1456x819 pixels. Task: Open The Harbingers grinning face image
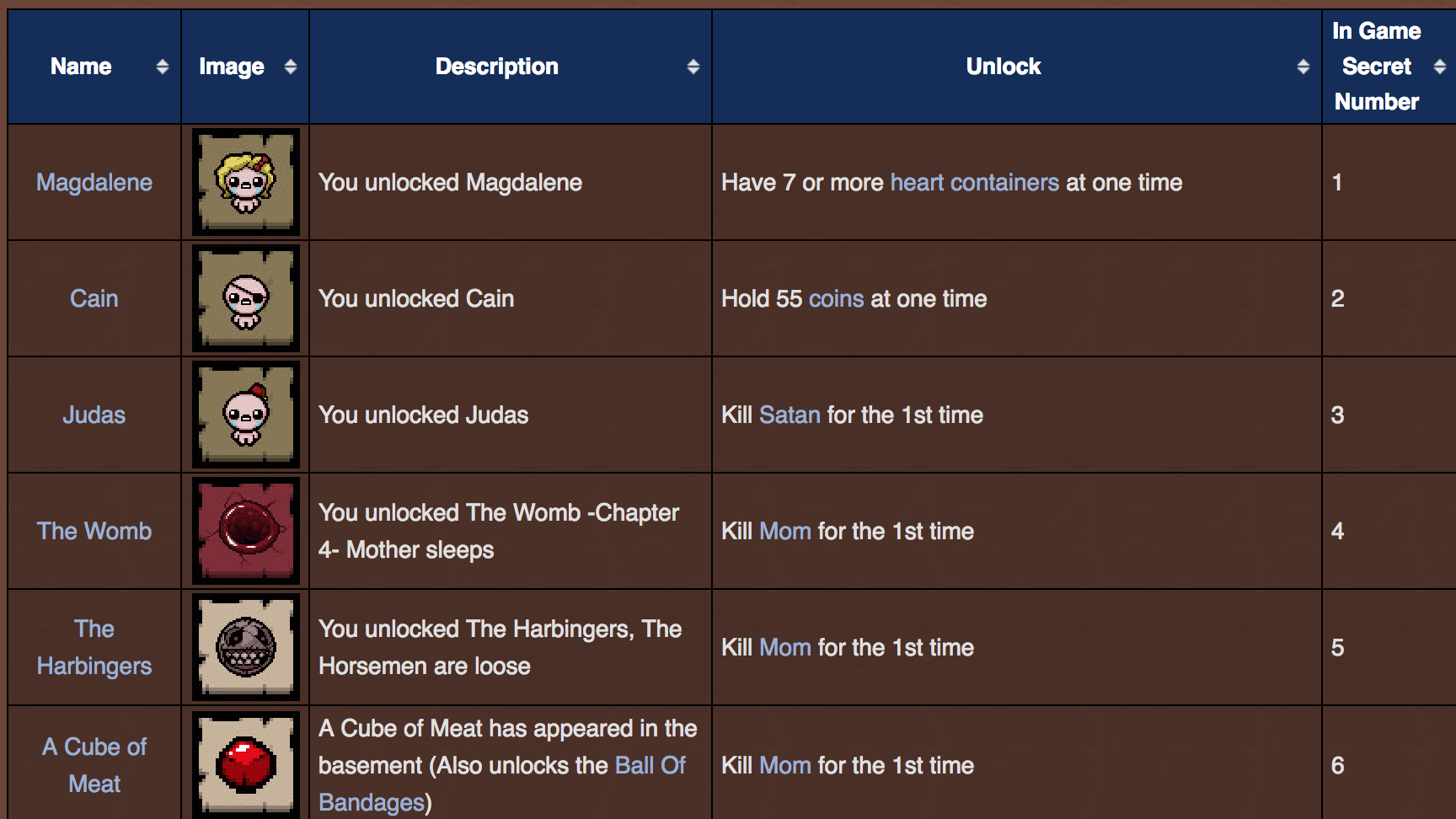[245, 647]
